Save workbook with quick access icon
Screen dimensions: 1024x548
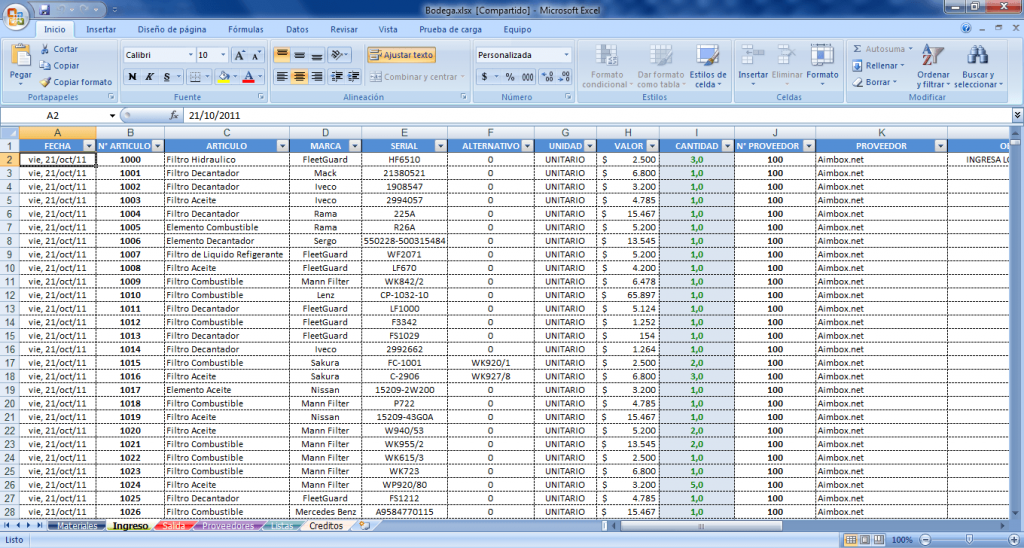pyautogui.click(x=44, y=10)
